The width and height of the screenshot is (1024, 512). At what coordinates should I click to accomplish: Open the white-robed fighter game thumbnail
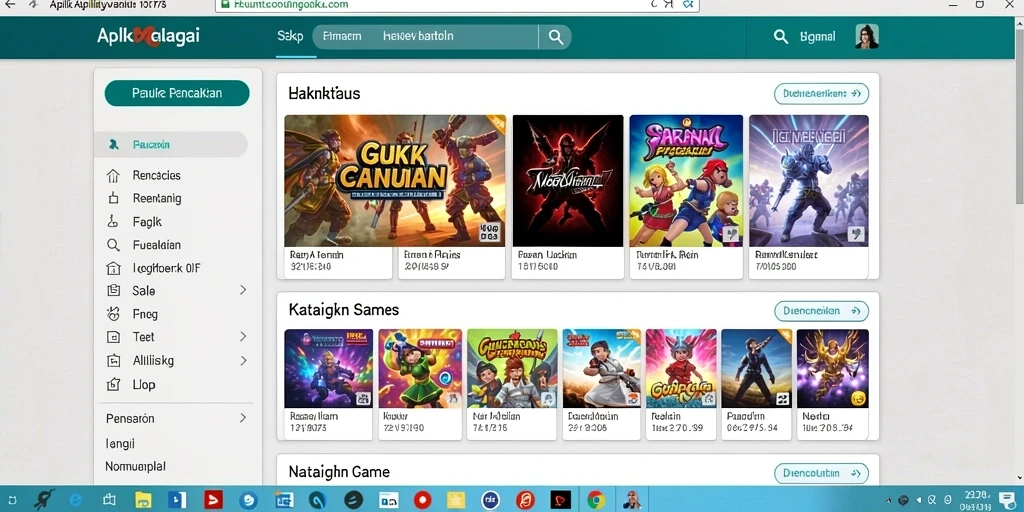601,368
